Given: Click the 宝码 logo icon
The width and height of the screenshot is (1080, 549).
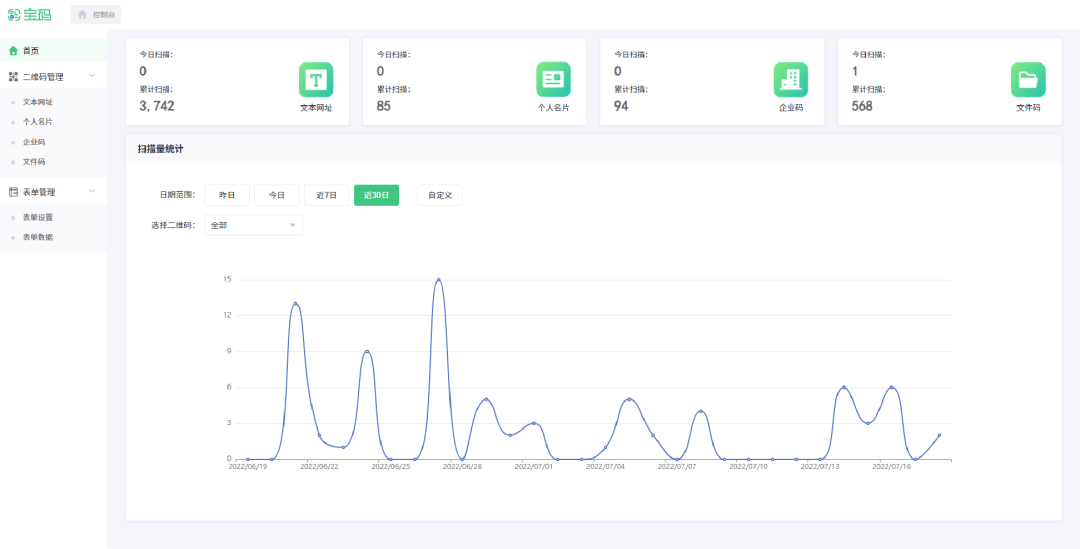Looking at the screenshot, I should [14, 15].
